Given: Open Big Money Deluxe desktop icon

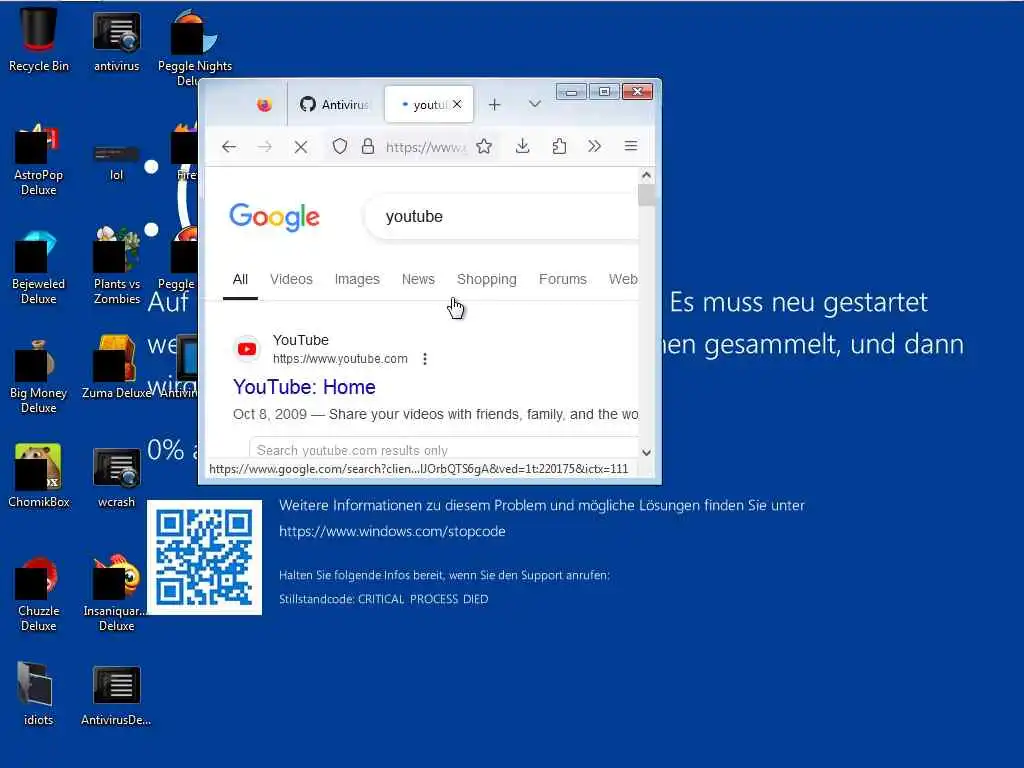Looking at the screenshot, I should coord(39,377).
